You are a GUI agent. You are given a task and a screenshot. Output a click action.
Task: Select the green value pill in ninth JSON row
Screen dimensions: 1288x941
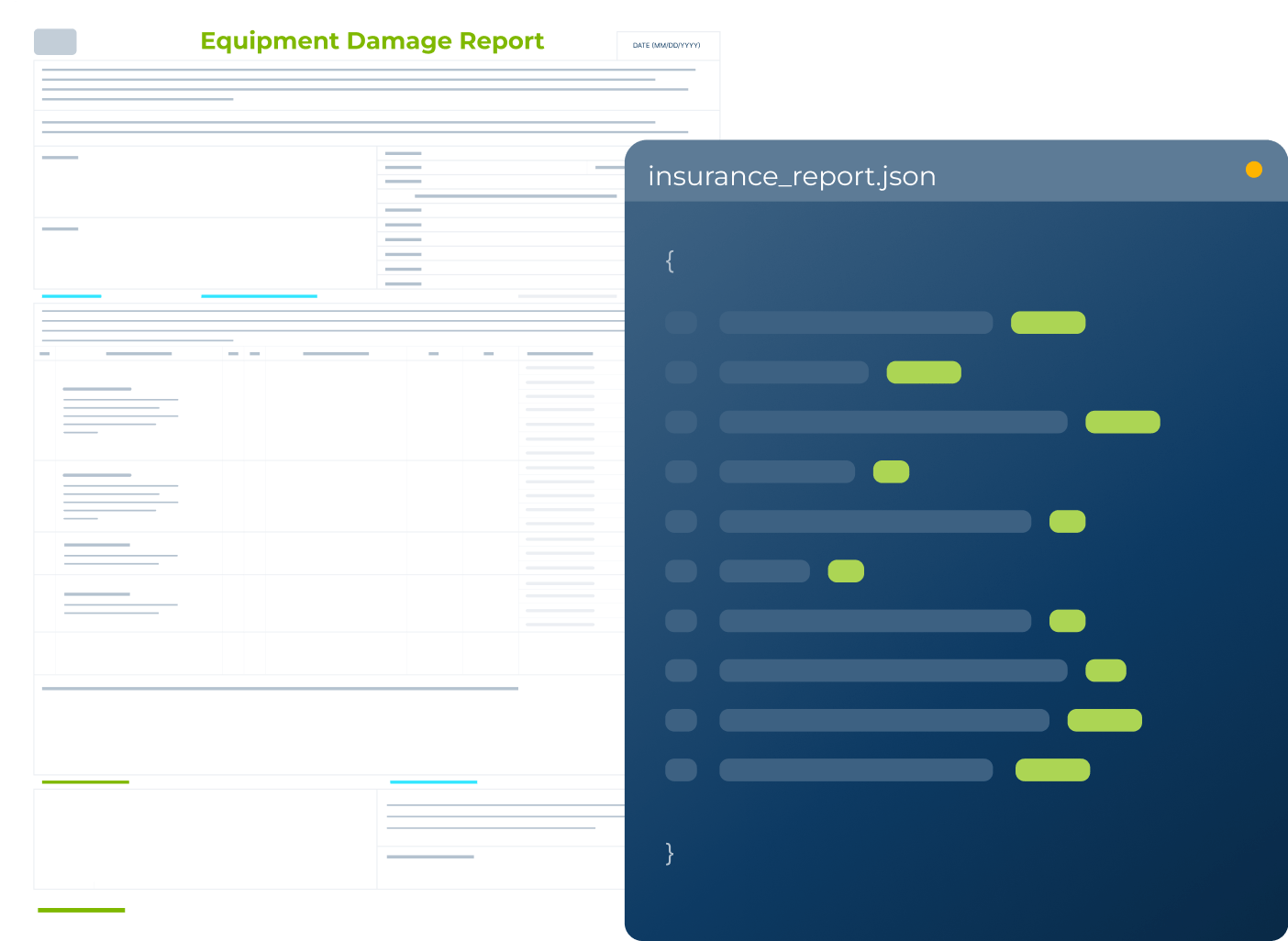(x=1105, y=720)
